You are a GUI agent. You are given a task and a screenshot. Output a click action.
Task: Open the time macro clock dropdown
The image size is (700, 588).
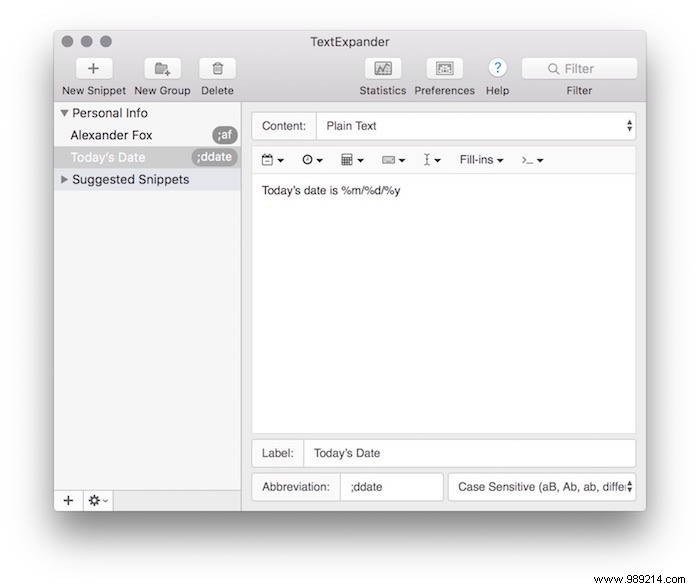(312, 160)
